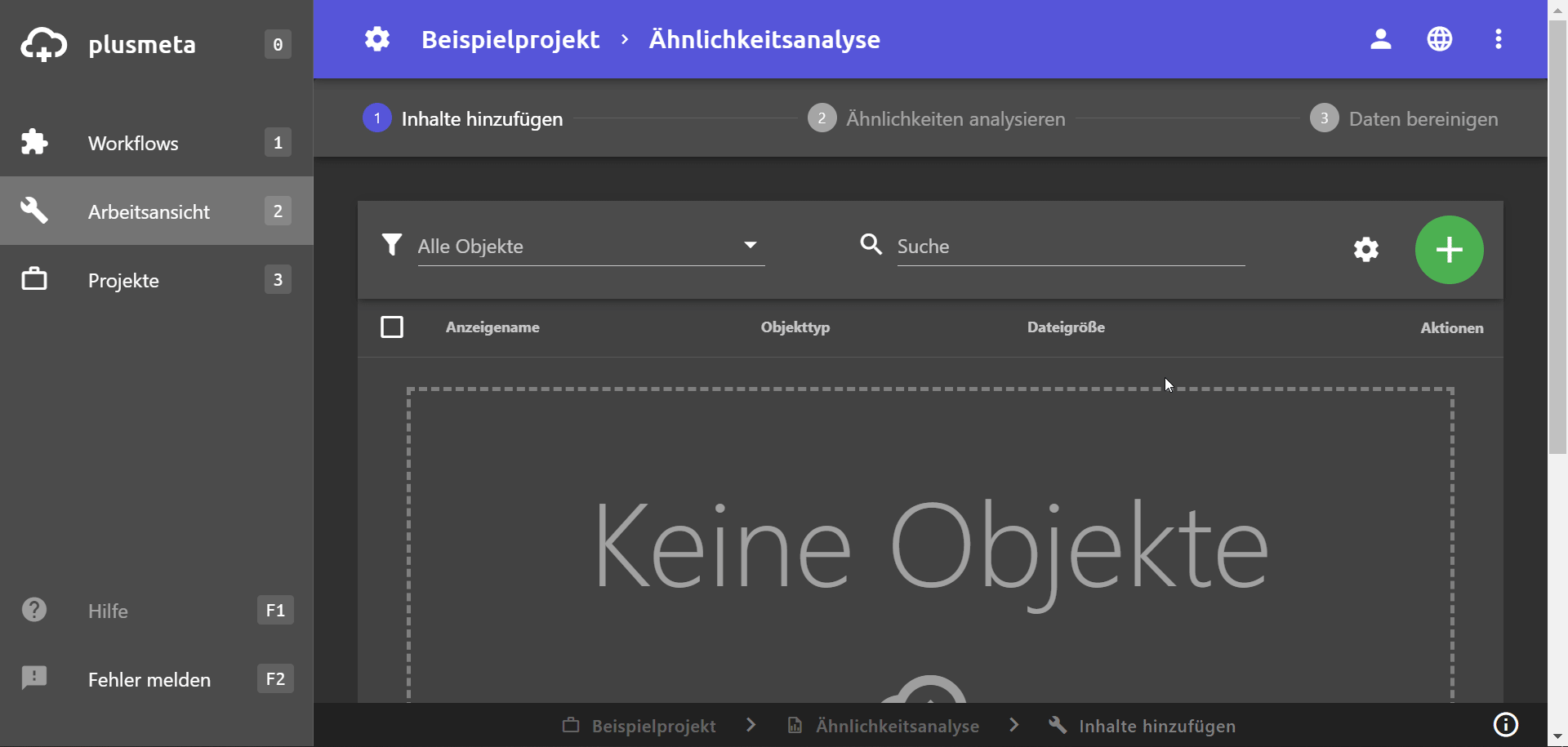This screenshot has width=1568, height=747.
Task: Click the Fehler melden feedback icon
Action: click(34, 678)
